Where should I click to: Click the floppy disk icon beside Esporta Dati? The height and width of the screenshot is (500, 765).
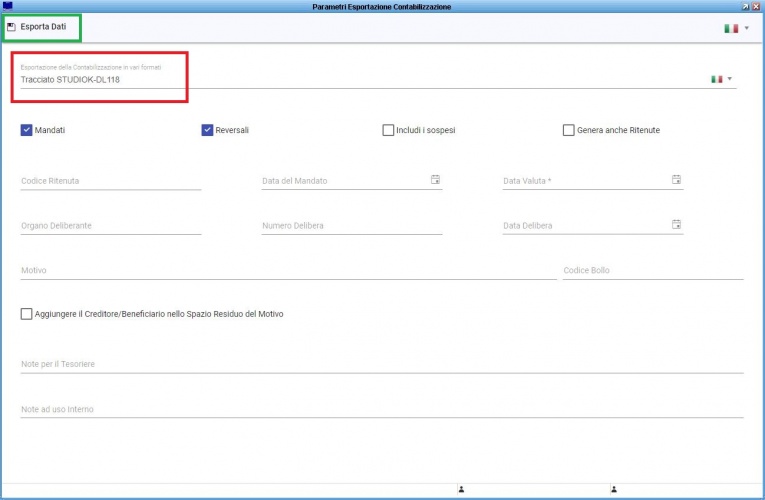(x=11, y=27)
